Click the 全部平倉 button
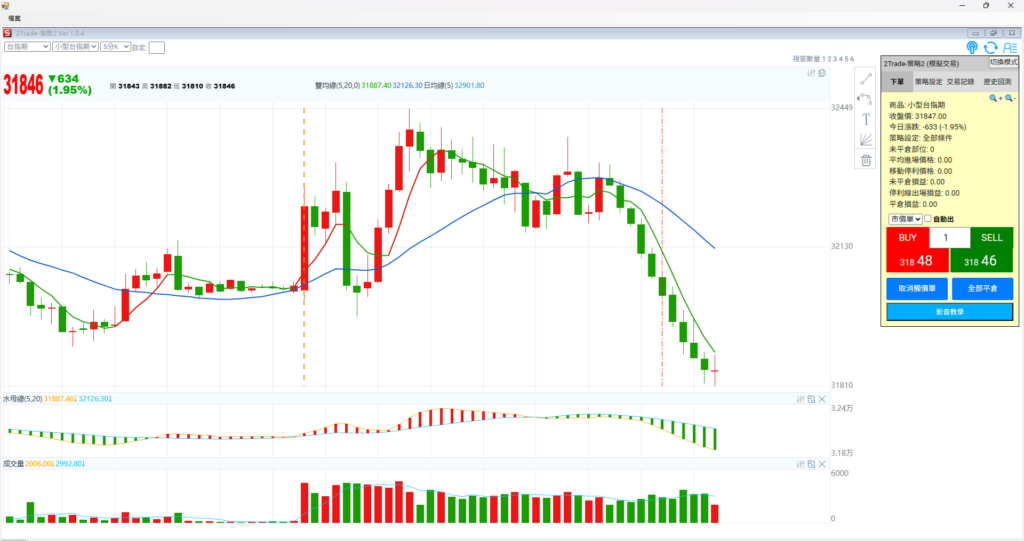 click(x=981, y=289)
